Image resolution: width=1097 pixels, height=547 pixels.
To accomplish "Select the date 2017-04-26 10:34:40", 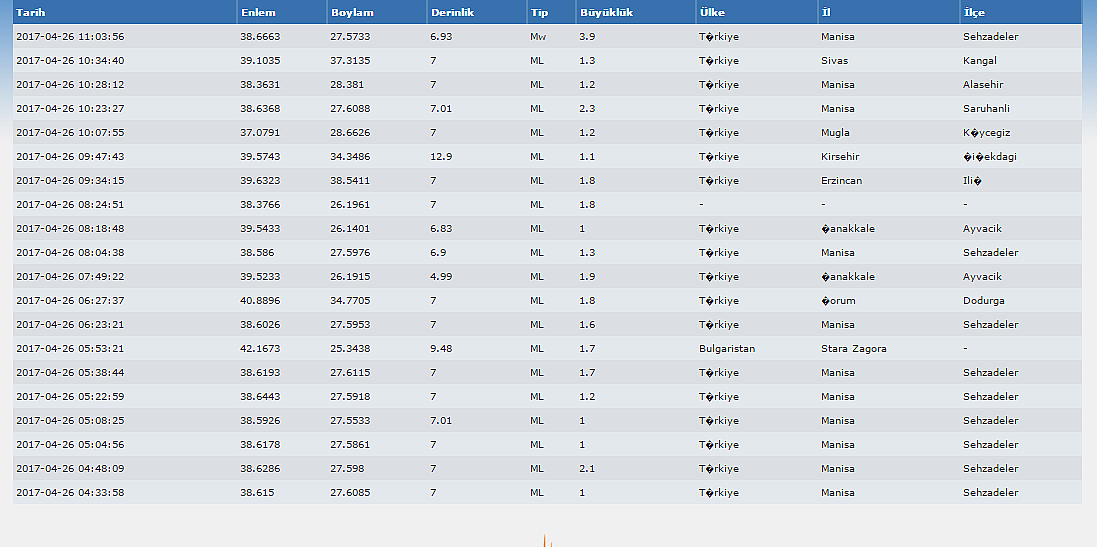I will tap(70, 60).
